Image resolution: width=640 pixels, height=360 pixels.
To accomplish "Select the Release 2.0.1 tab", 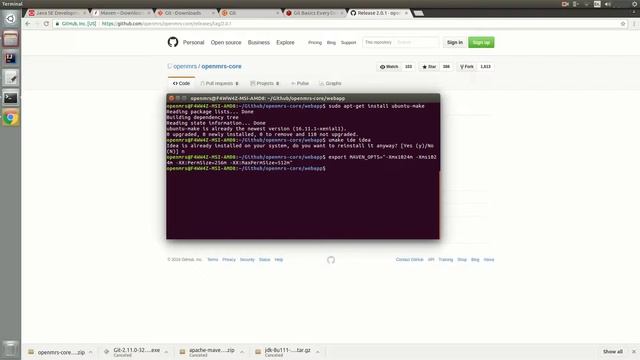I will (379, 13).
